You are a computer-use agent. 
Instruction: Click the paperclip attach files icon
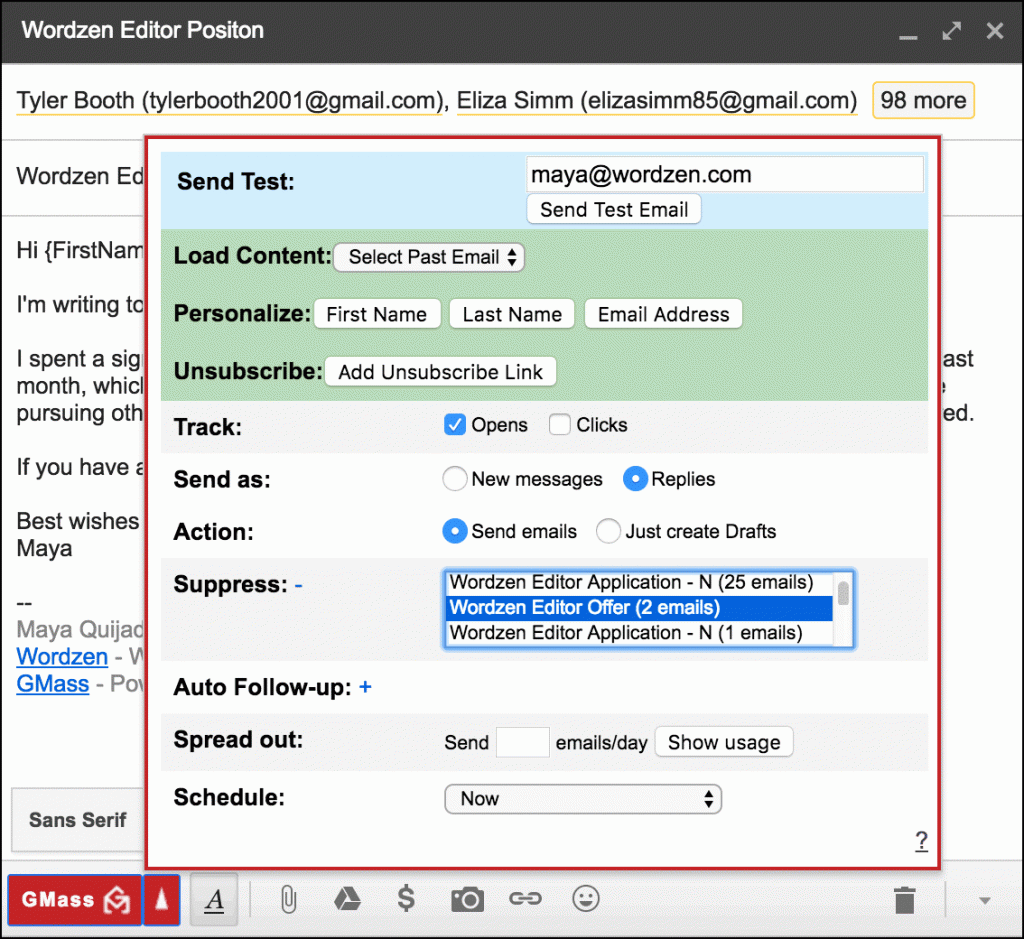(287, 899)
